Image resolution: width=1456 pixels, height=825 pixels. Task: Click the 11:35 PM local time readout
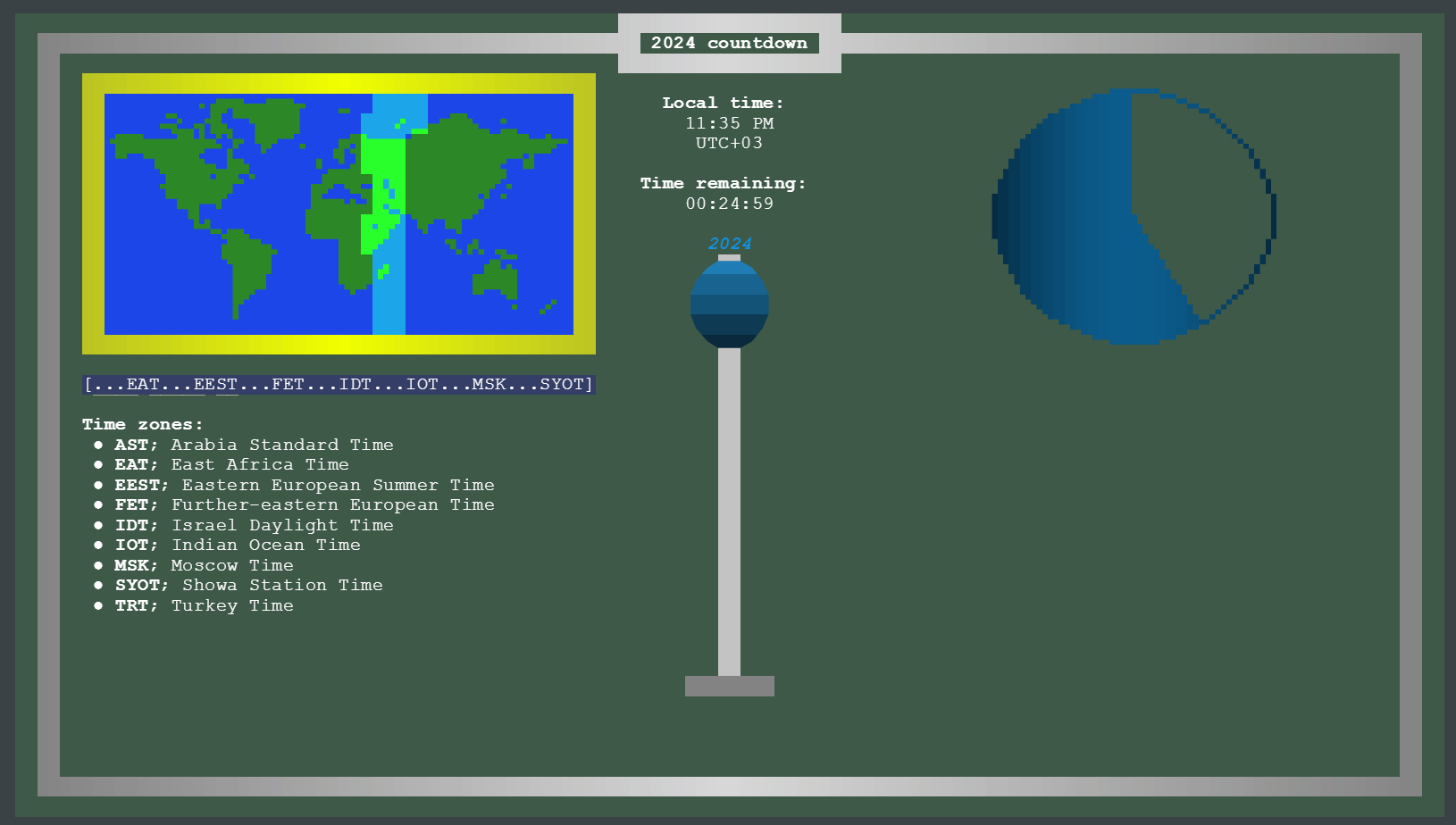[729, 123]
